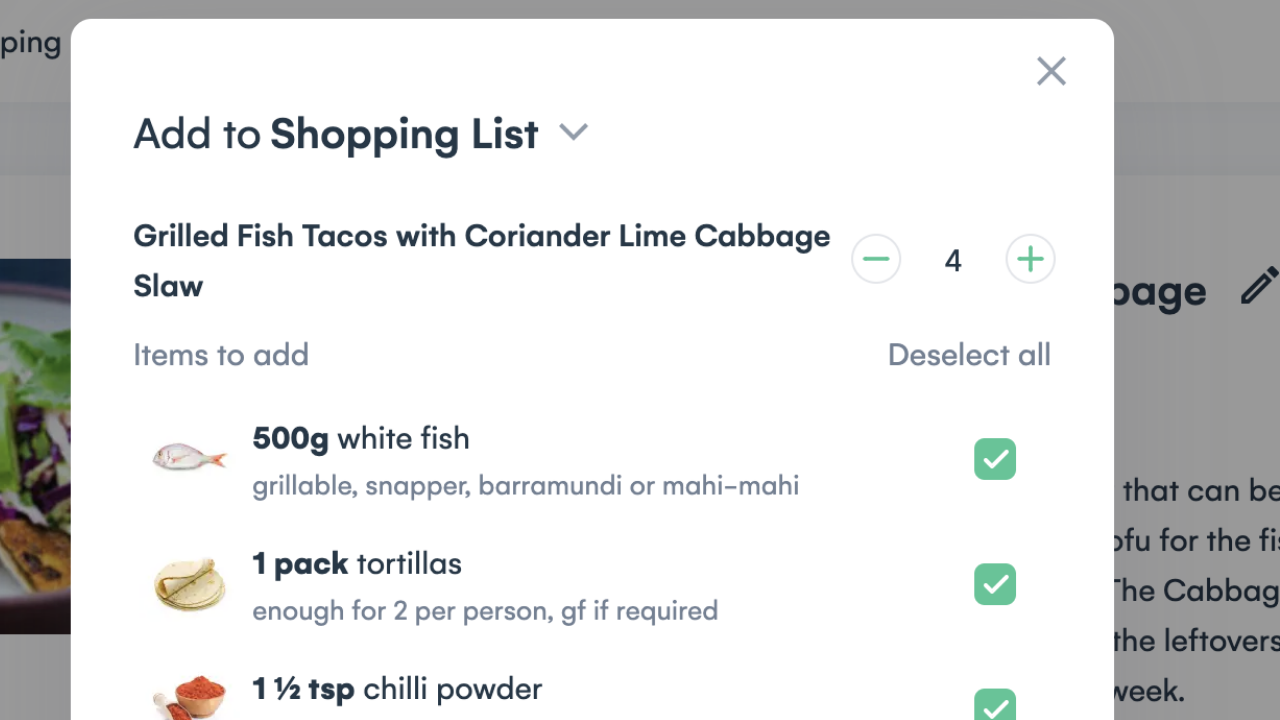Viewport: 1280px width, 720px height.
Task: Click the chilli powder ingredient image
Action: pos(189,698)
